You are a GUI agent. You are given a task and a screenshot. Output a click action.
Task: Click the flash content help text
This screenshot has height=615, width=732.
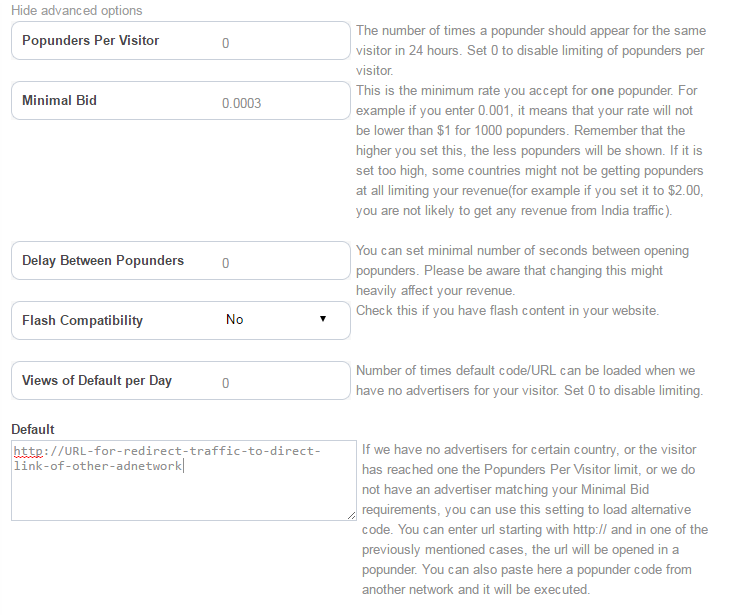point(508,310)
